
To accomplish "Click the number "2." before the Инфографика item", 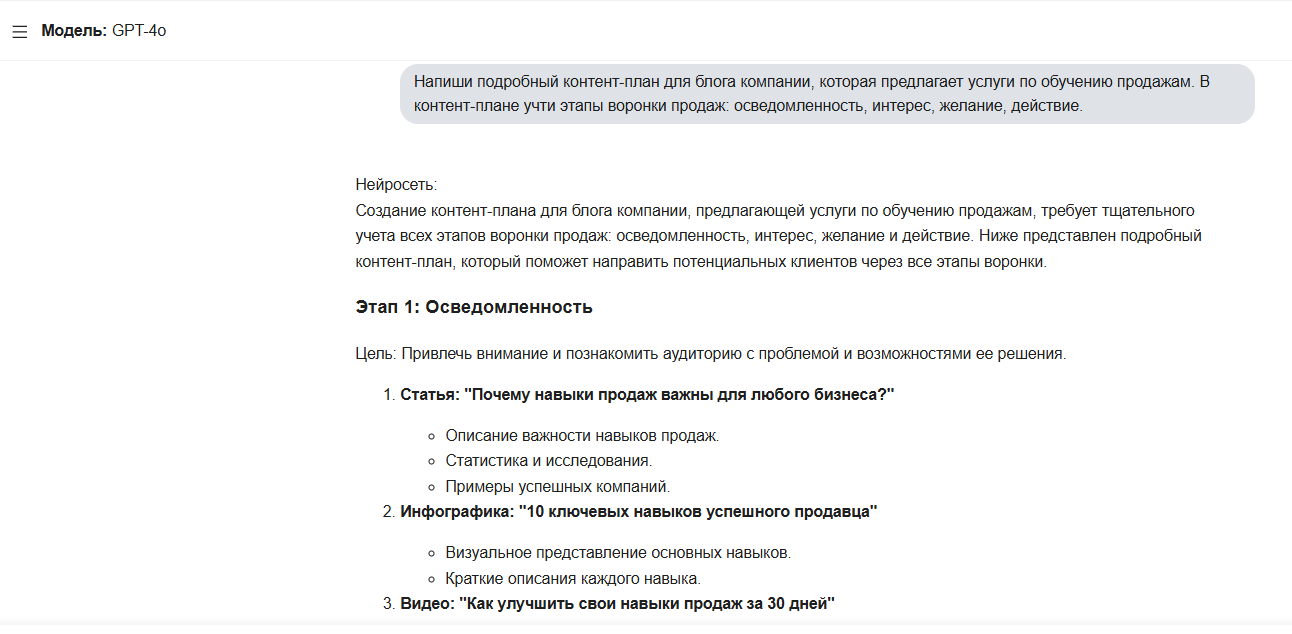I will point(389,512).
